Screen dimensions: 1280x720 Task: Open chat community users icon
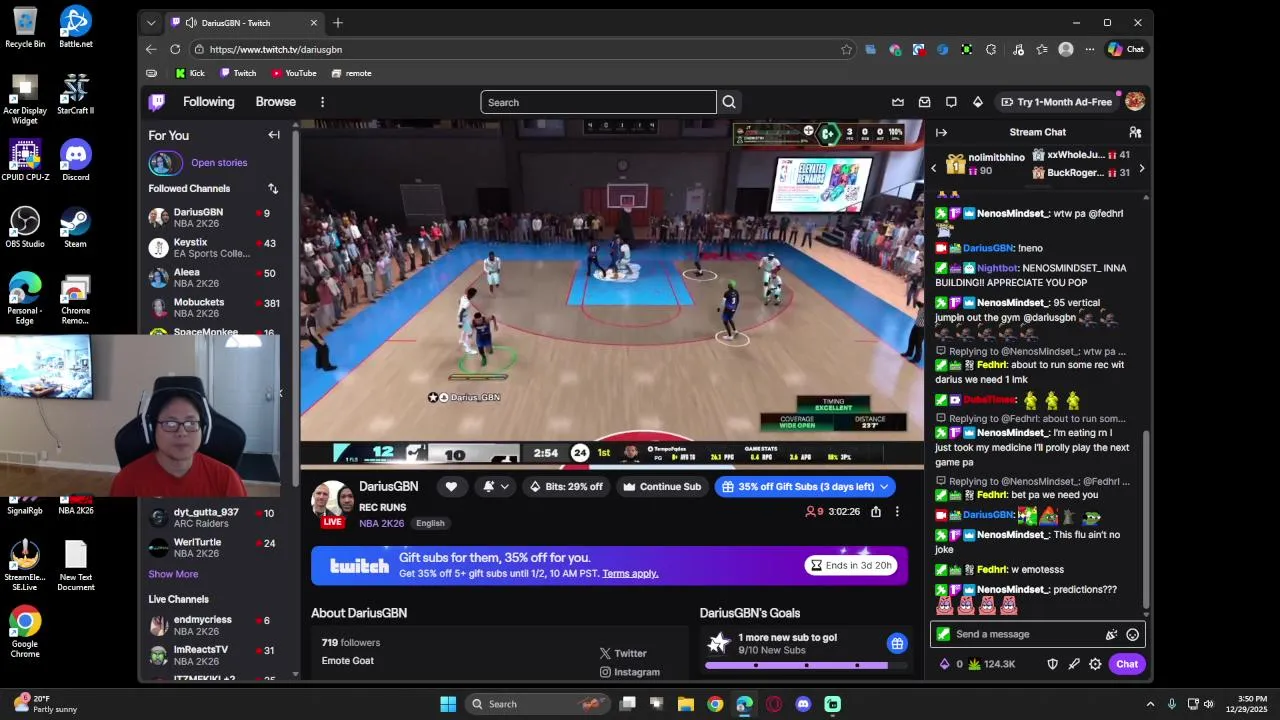tap(1135, 132)
